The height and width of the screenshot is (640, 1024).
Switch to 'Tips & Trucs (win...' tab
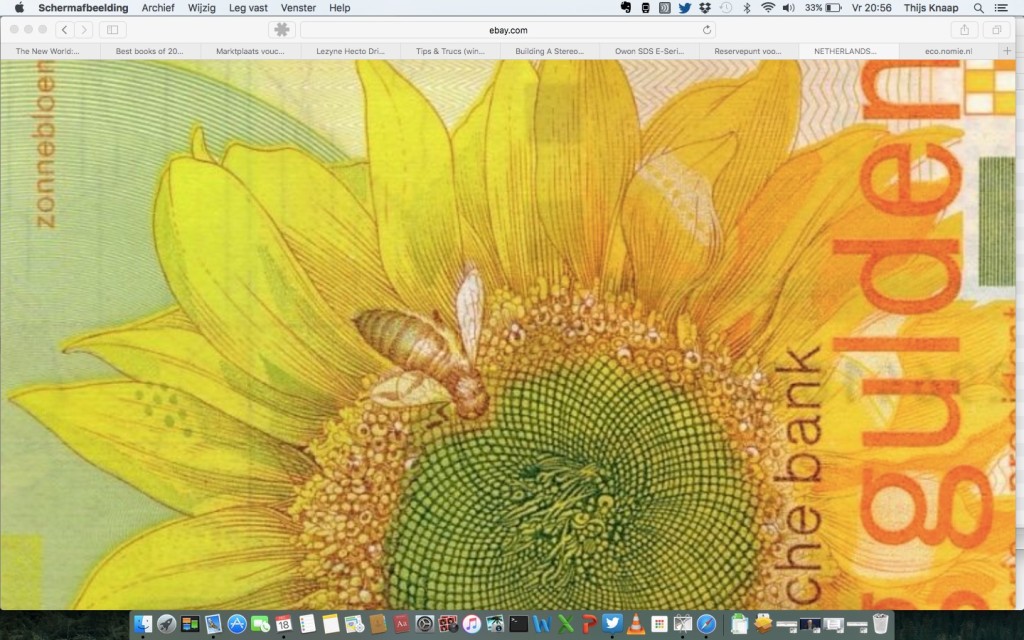tap(451, 51)
